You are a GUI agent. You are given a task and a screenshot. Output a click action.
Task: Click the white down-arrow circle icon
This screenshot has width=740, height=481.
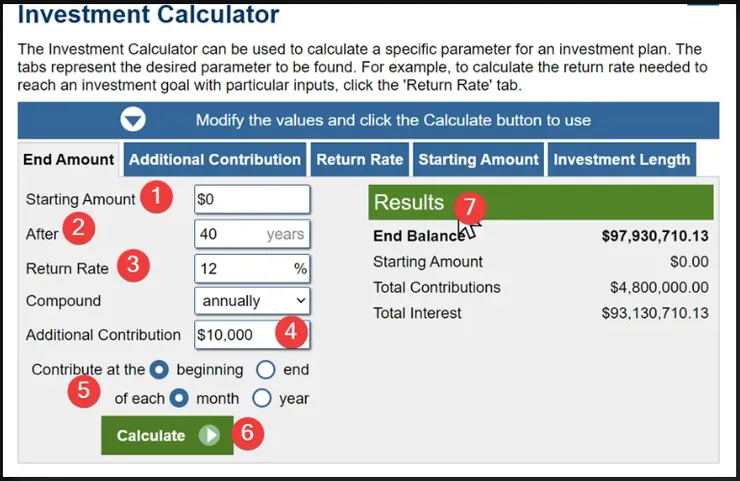point(133,120)
